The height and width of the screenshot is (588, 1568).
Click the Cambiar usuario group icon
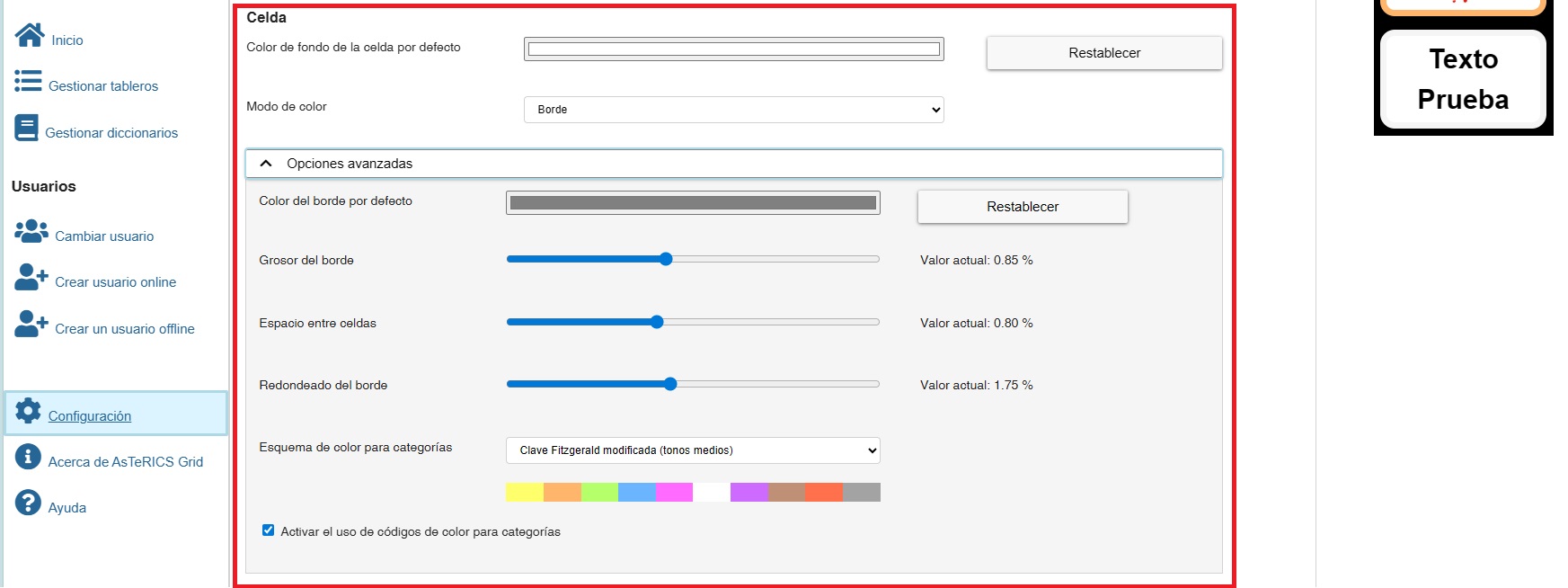[x=31, y=232]
